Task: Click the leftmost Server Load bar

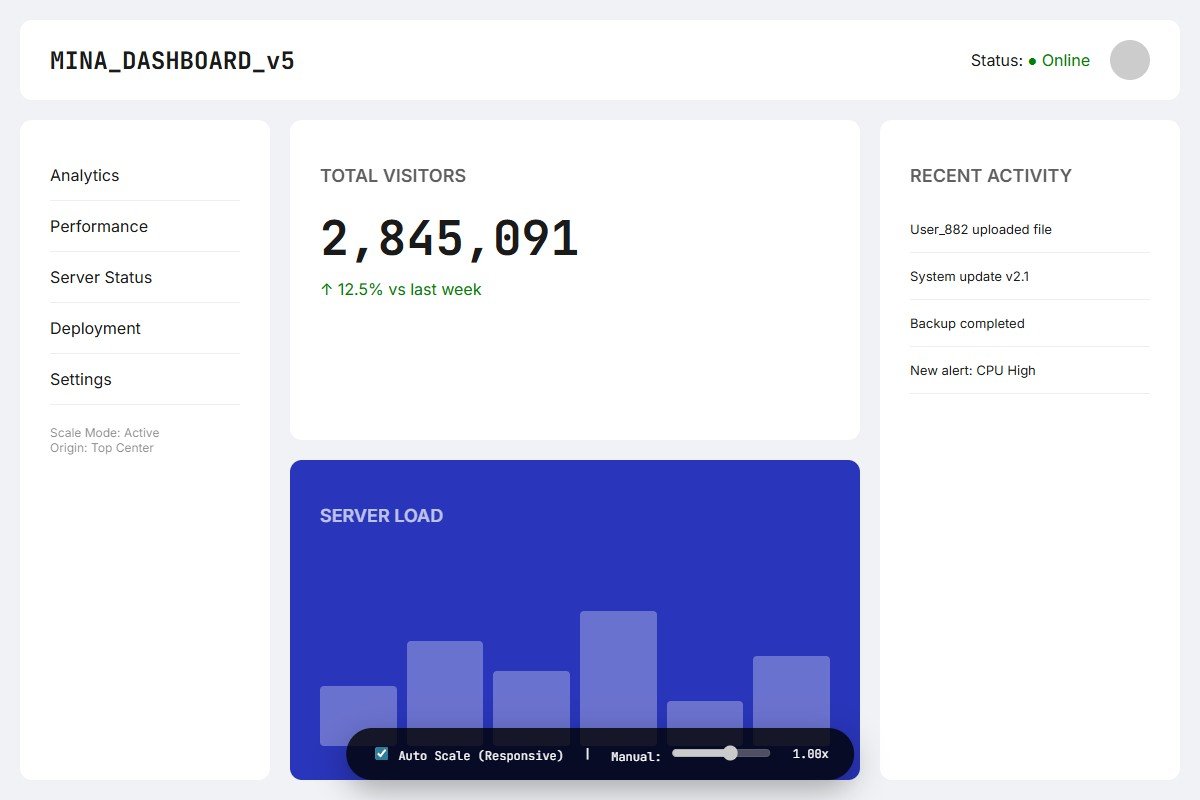Action: [358, 708]
